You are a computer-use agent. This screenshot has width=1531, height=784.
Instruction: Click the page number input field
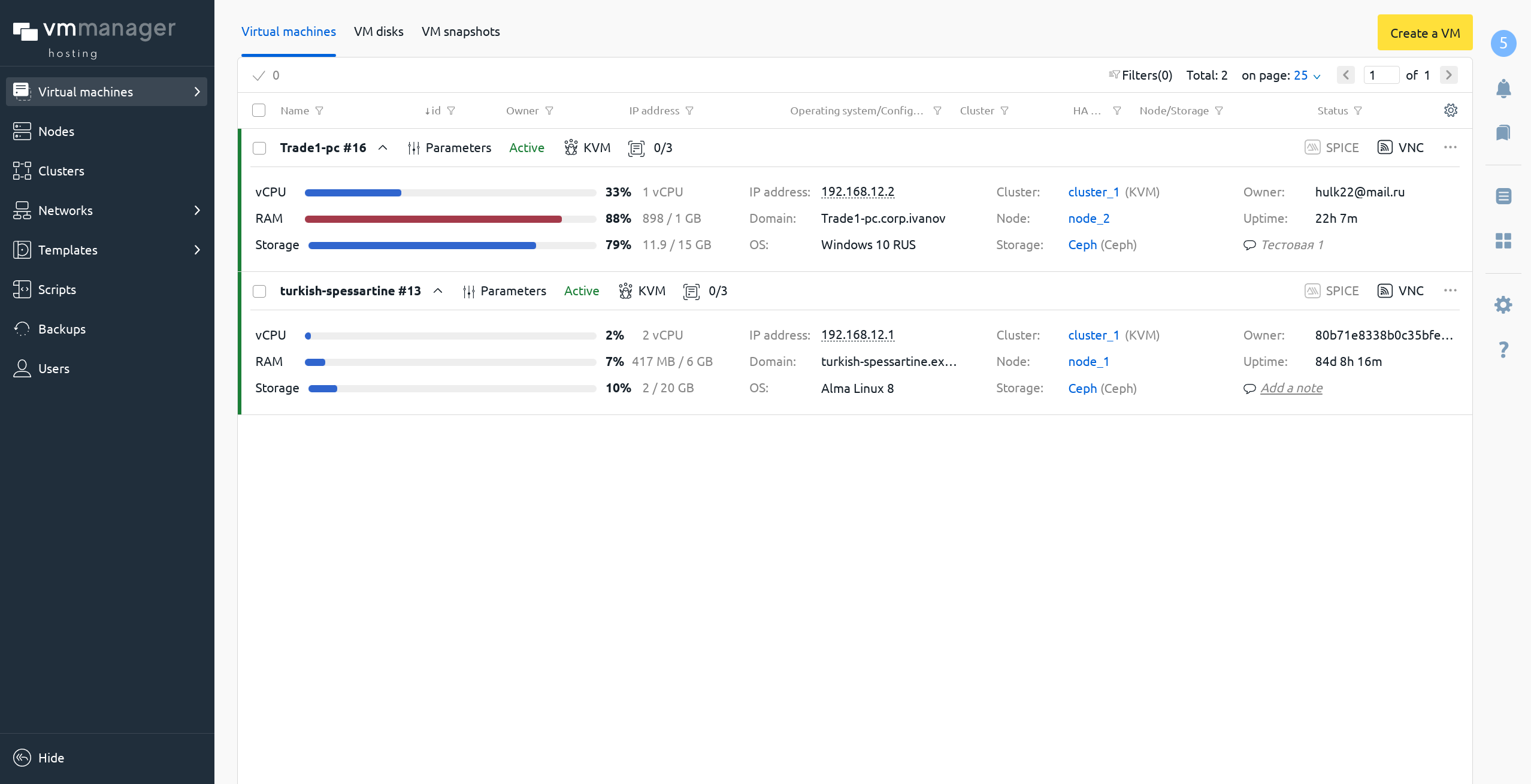(x=1382, y=75)
